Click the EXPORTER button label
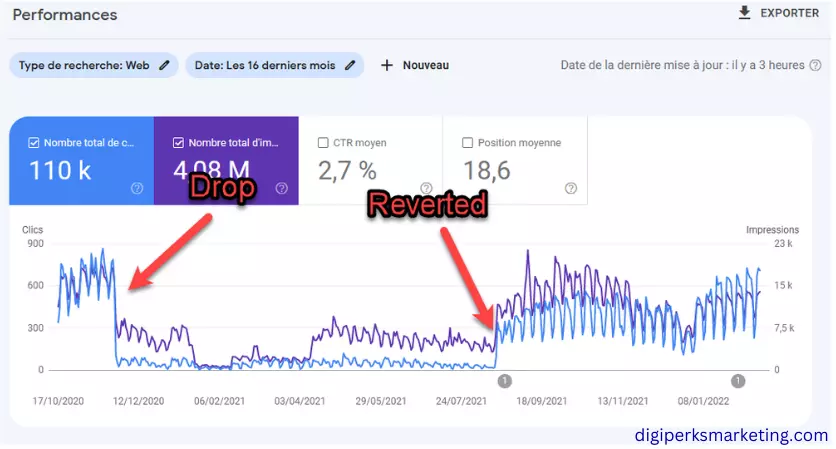 (790, 13)
